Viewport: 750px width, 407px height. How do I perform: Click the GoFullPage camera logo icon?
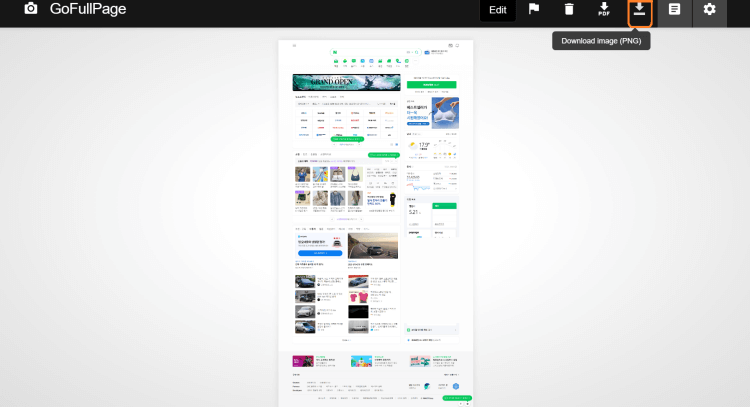(x=31, y=9)
